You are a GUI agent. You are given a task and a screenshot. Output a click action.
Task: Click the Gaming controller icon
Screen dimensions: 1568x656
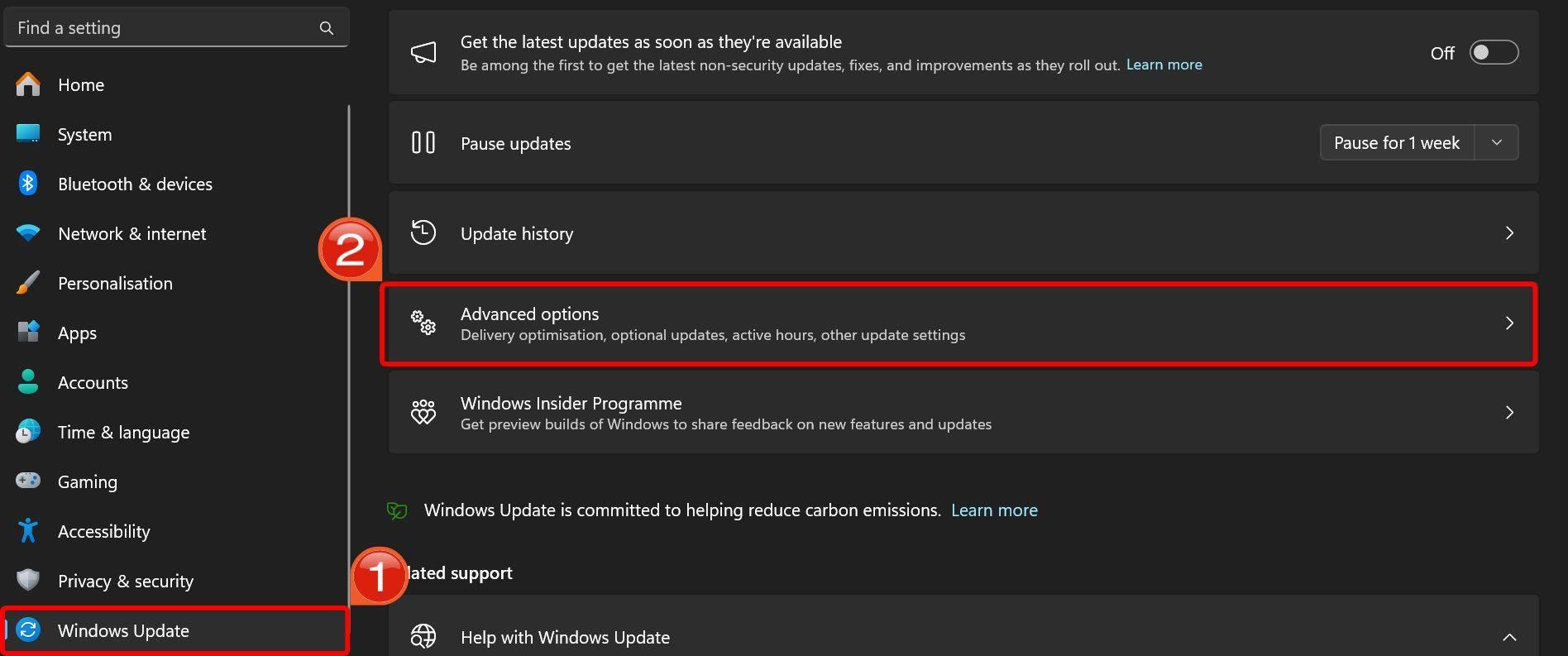[28, 481]
